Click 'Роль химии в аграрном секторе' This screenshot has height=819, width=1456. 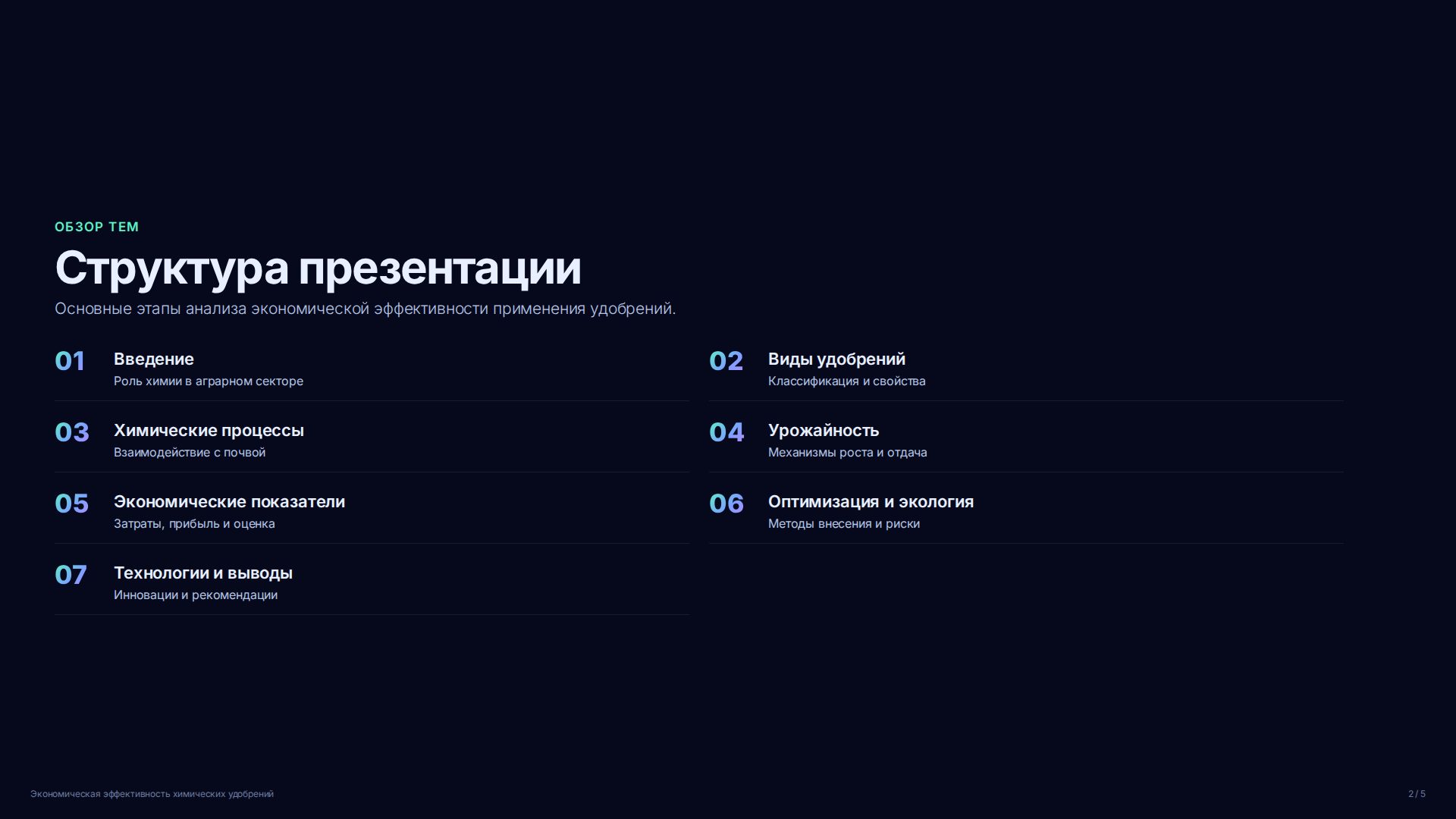209,381
